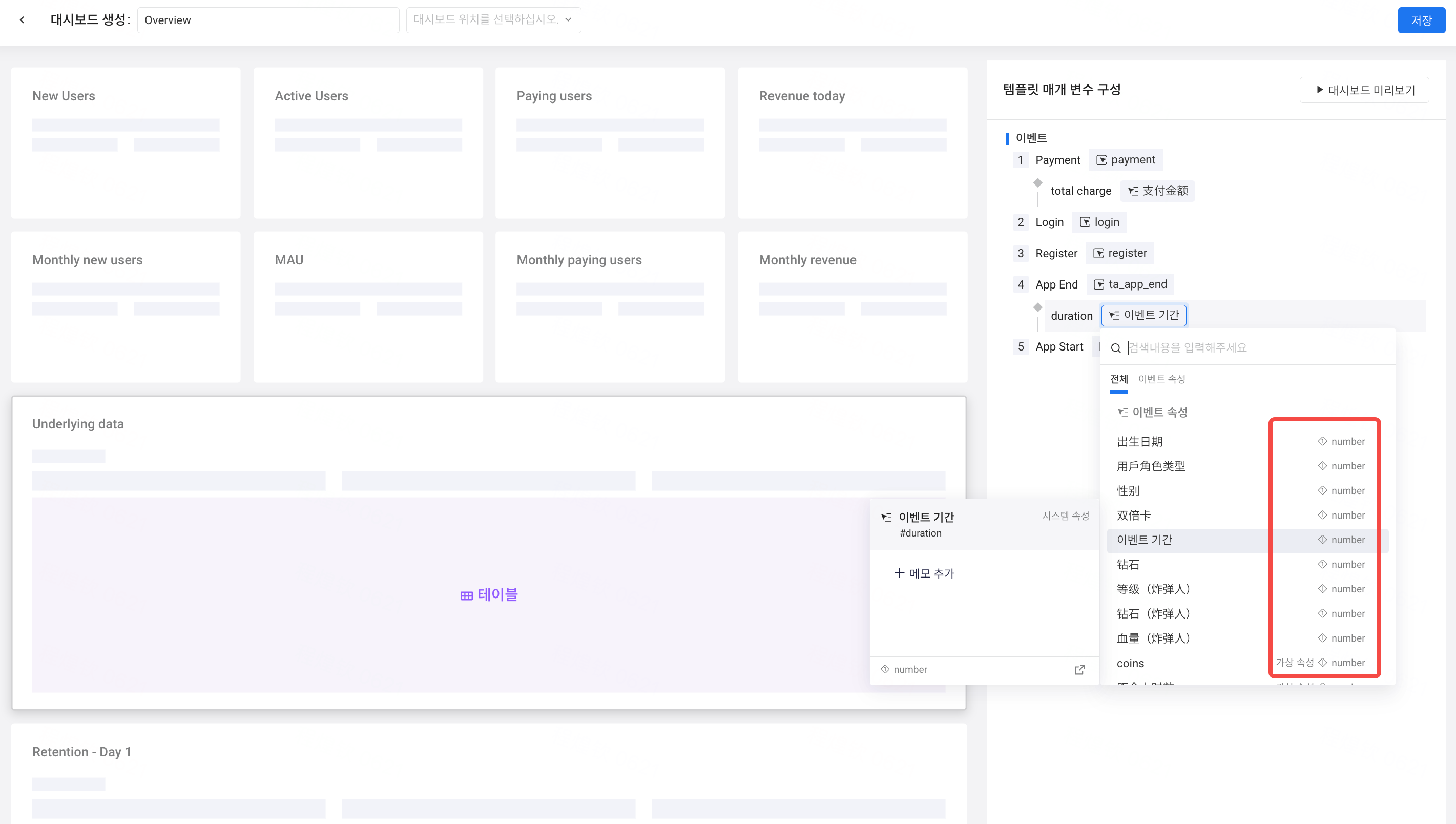Click the Register event label
The width and height of the screenshot is (1456, 824).
point(1056,254)
